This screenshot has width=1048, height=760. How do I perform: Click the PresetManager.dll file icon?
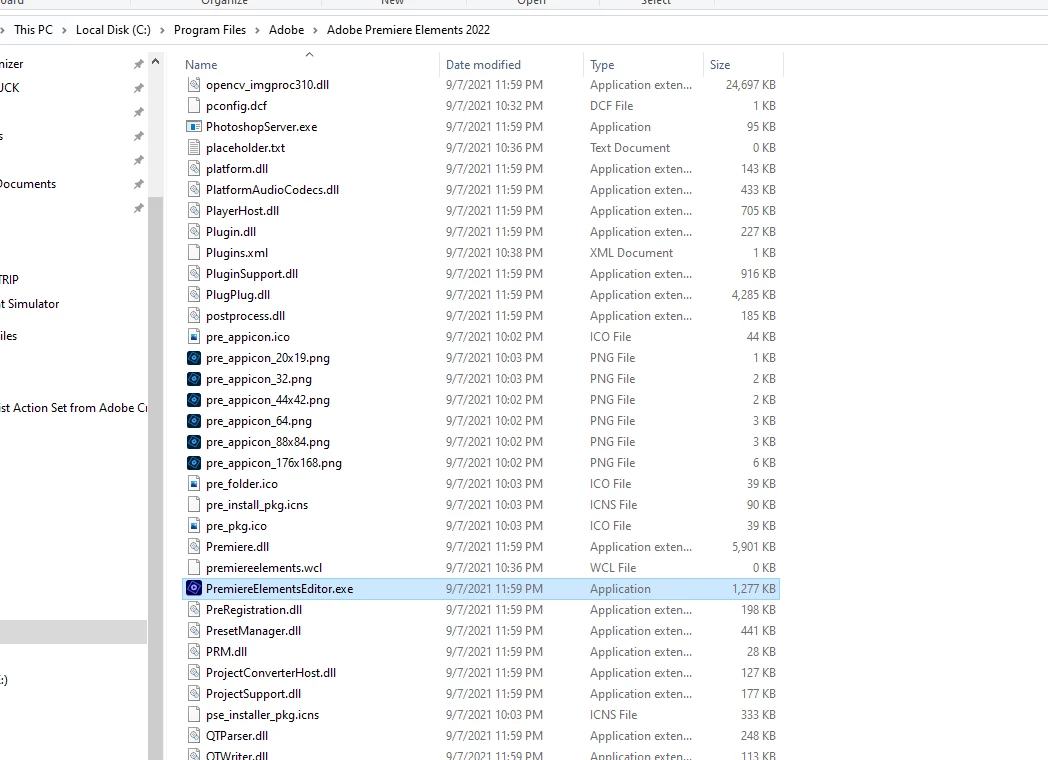[194, 630]
